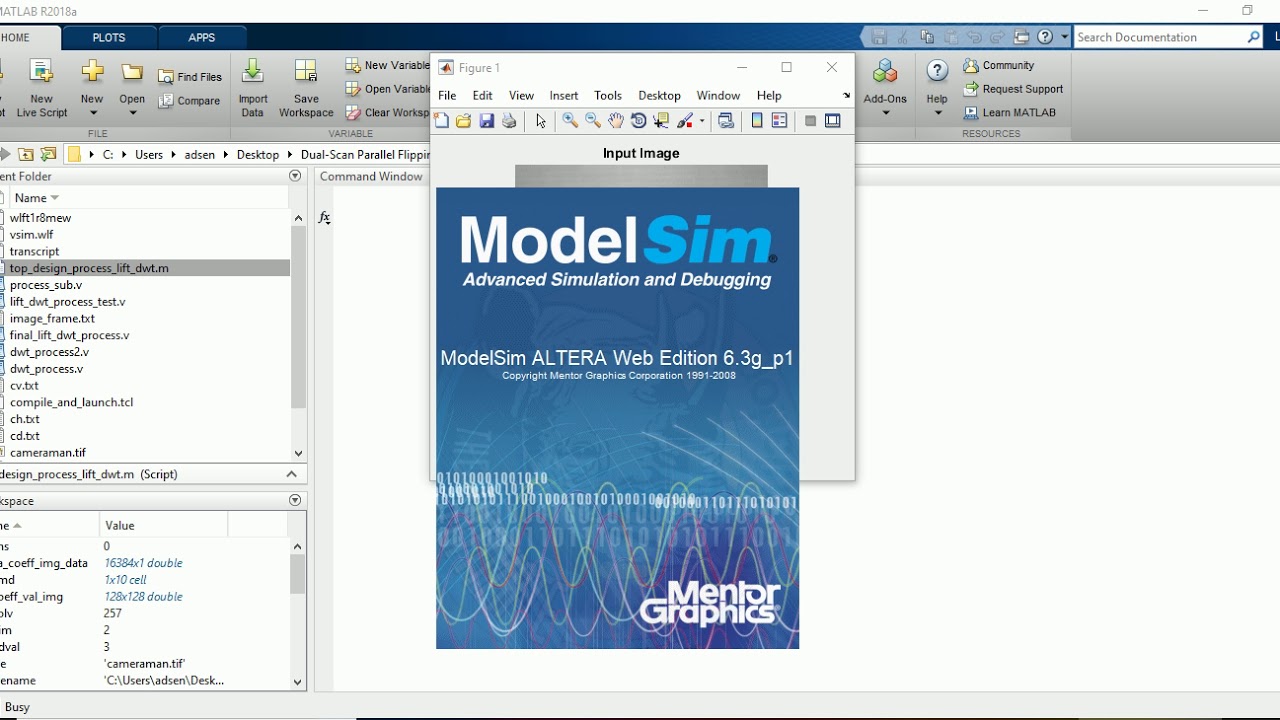
Task: Switch to the PLOTS ribbon tab
Action: 109,38
